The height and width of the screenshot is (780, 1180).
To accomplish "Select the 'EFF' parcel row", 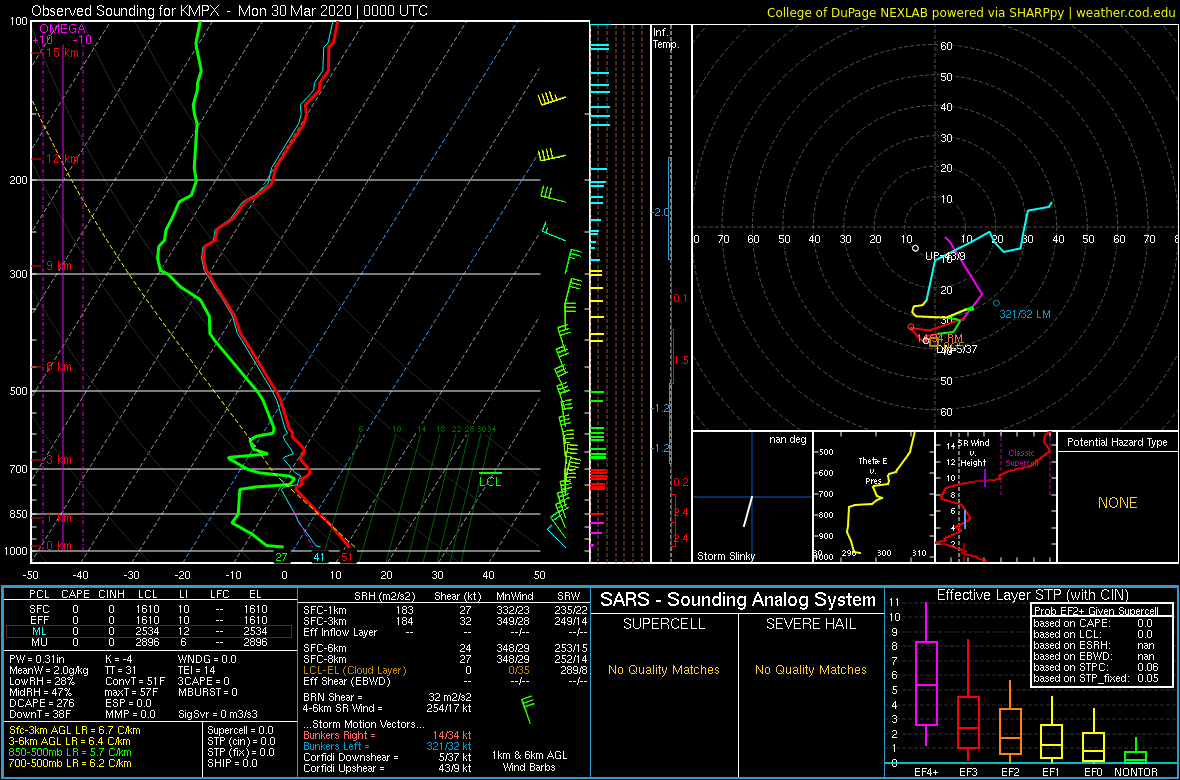I will [149, 620].
